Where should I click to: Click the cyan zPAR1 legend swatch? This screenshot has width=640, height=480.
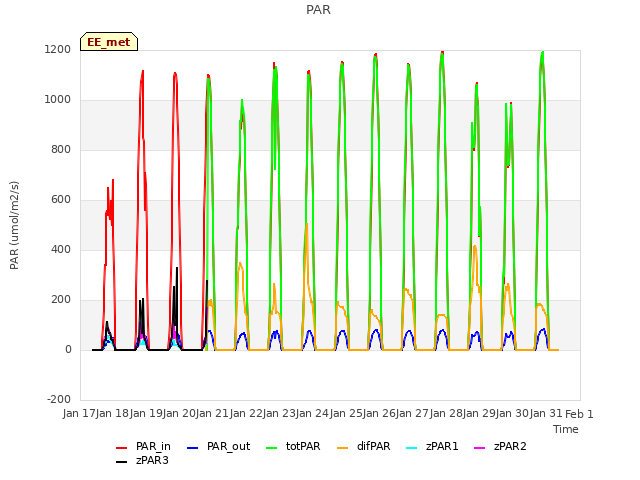pyautogui.click(x=412, y=448)
